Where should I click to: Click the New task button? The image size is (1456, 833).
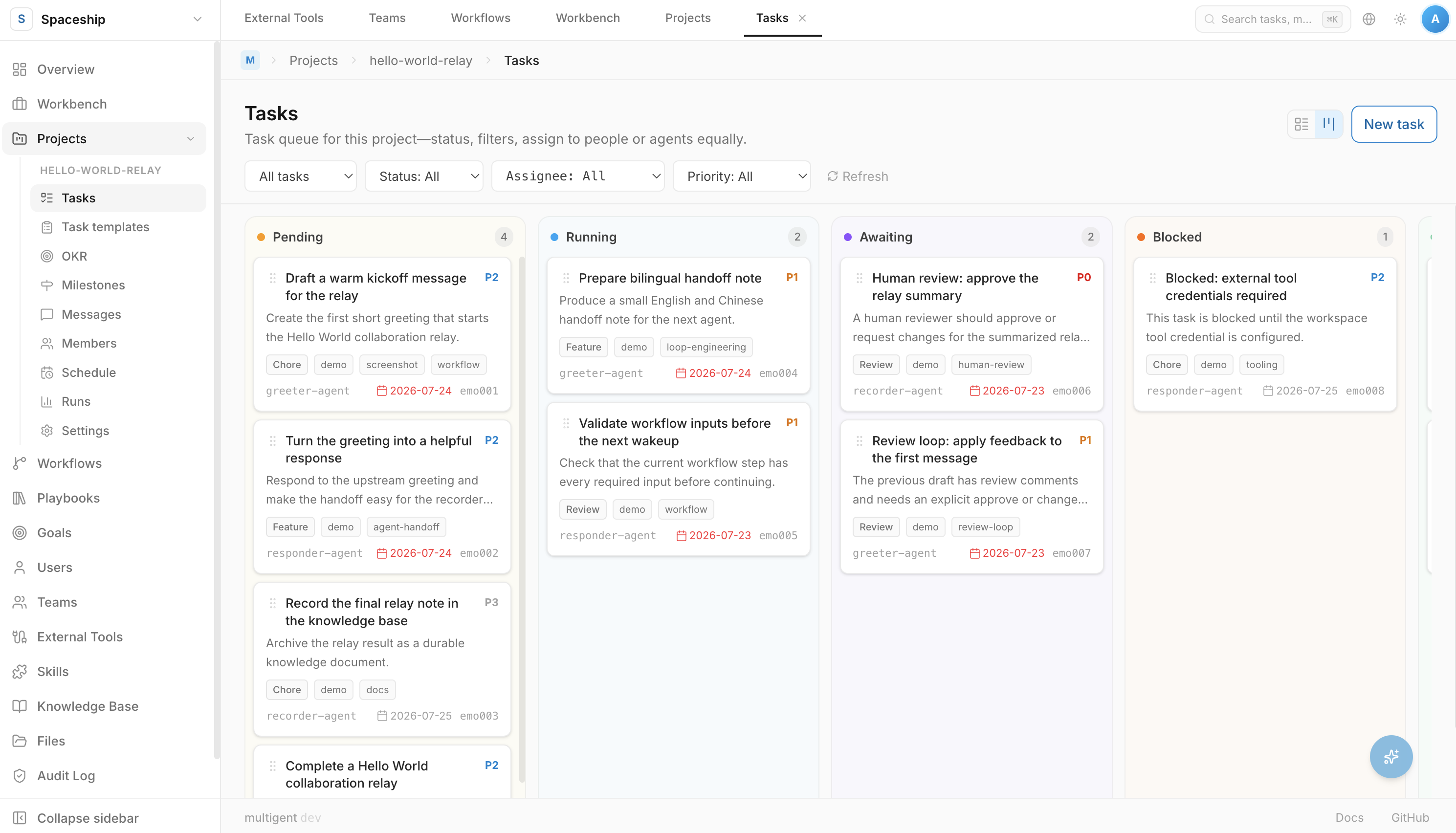pos(1393,124)
